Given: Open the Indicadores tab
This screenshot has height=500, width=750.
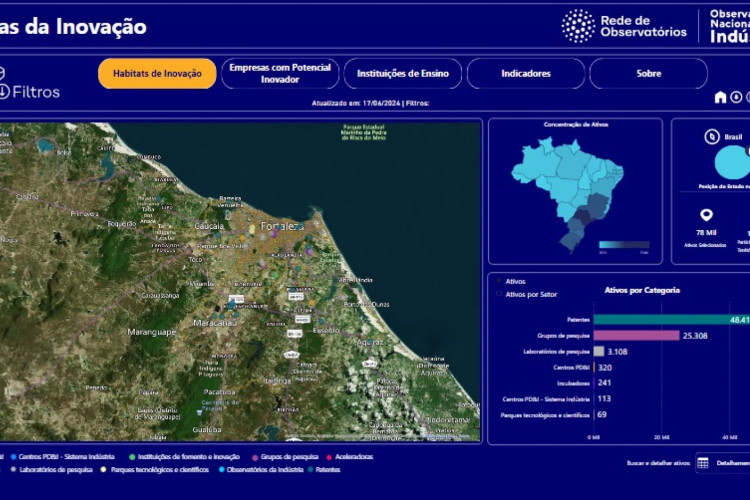Looking at the screenshot, I should (x=526, y=74).
